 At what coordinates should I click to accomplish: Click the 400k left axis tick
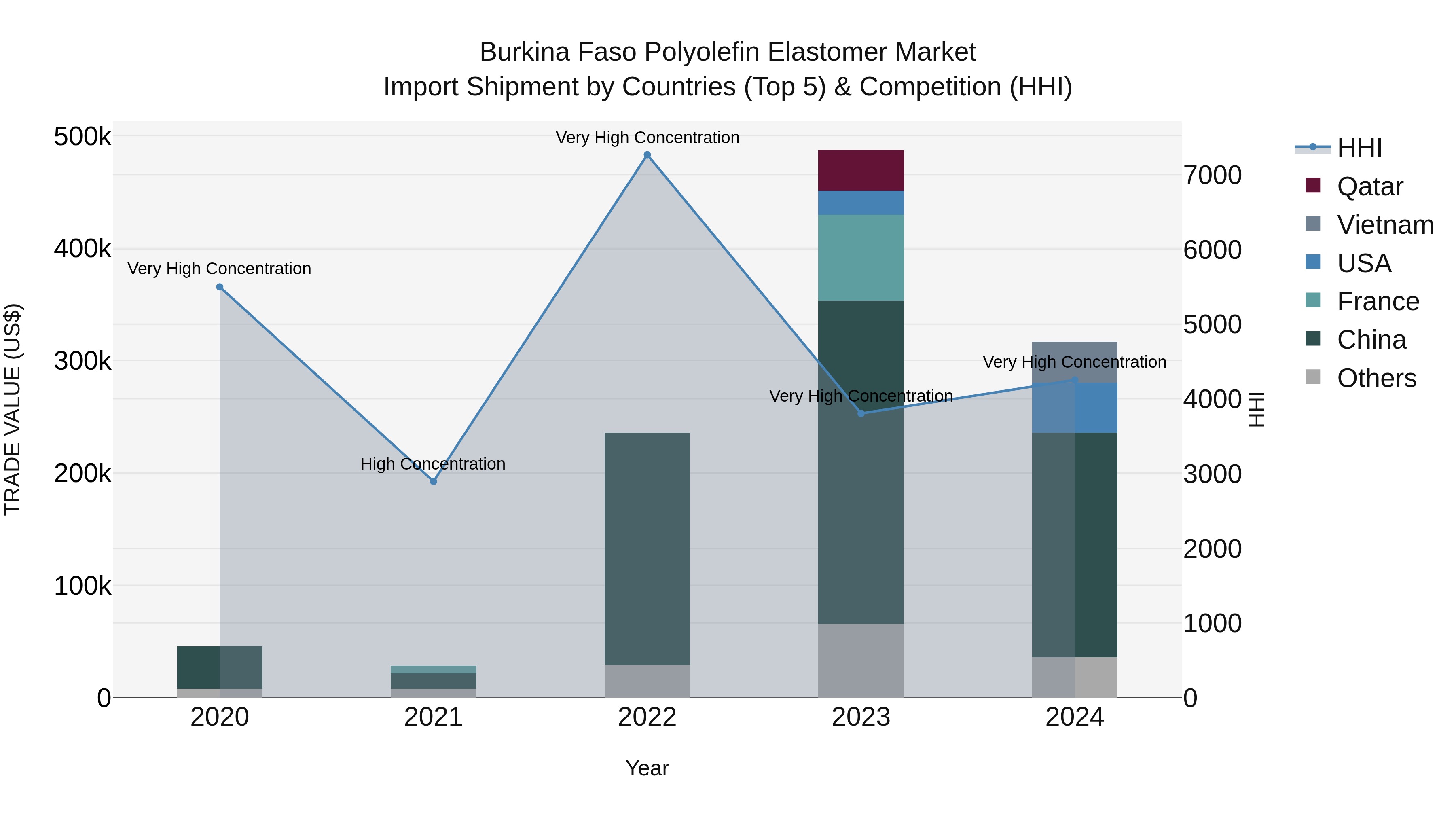coord(83,248)
